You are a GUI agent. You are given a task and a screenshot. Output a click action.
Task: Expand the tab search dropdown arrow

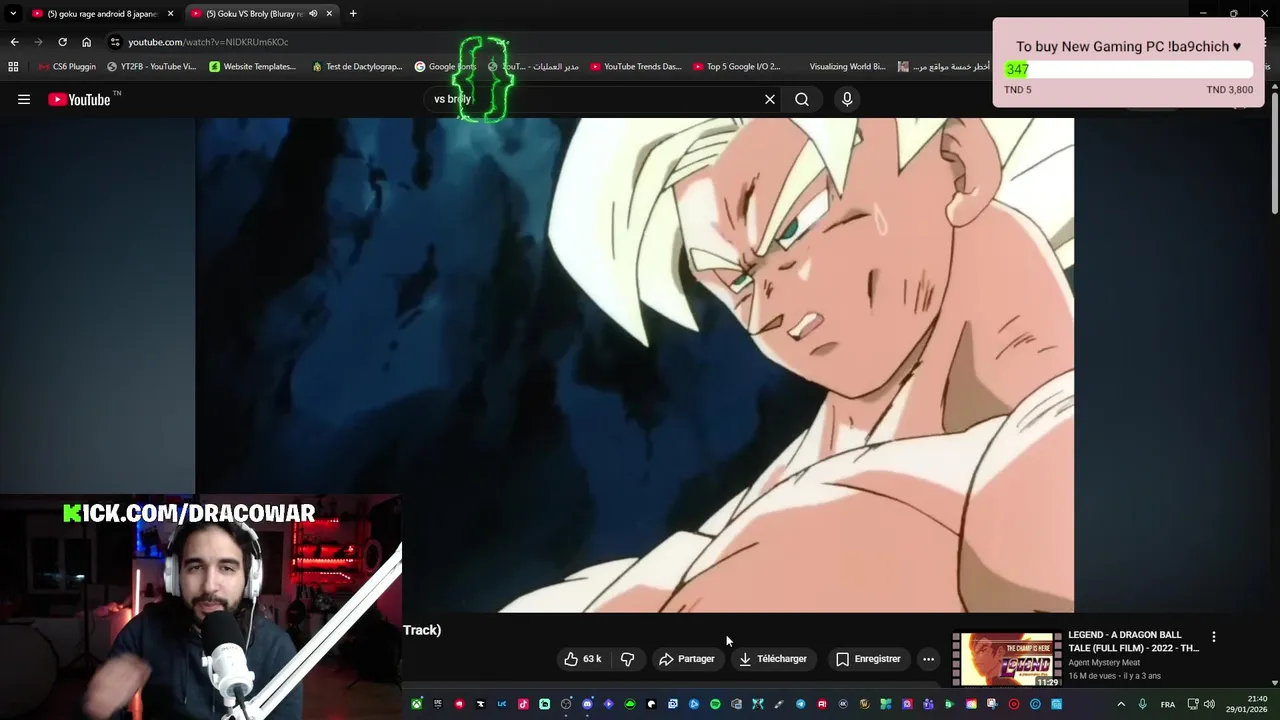pos(13,14)
